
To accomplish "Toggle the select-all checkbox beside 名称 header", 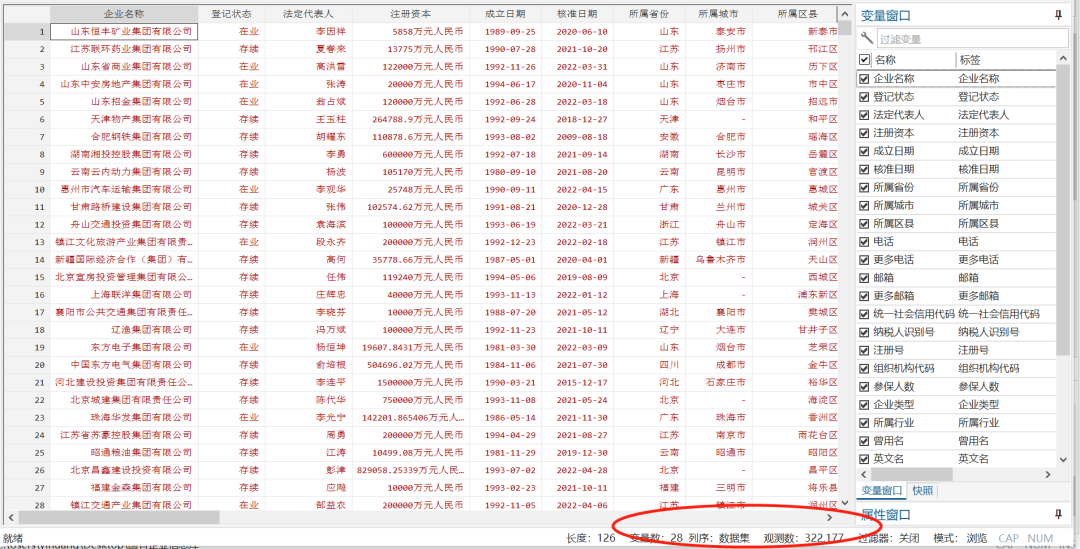I will coord(864,61).
